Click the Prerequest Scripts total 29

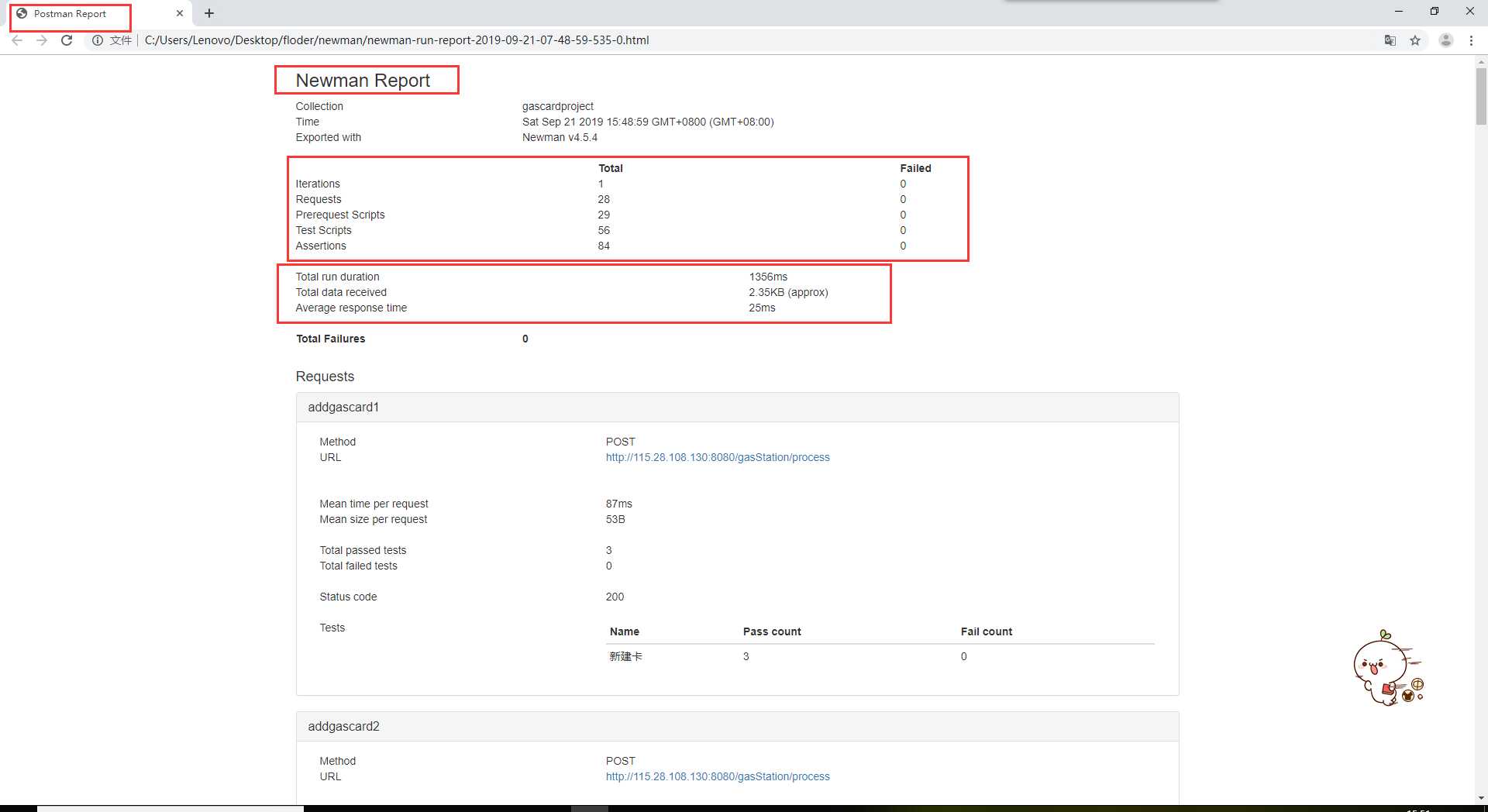click(604, 215)
